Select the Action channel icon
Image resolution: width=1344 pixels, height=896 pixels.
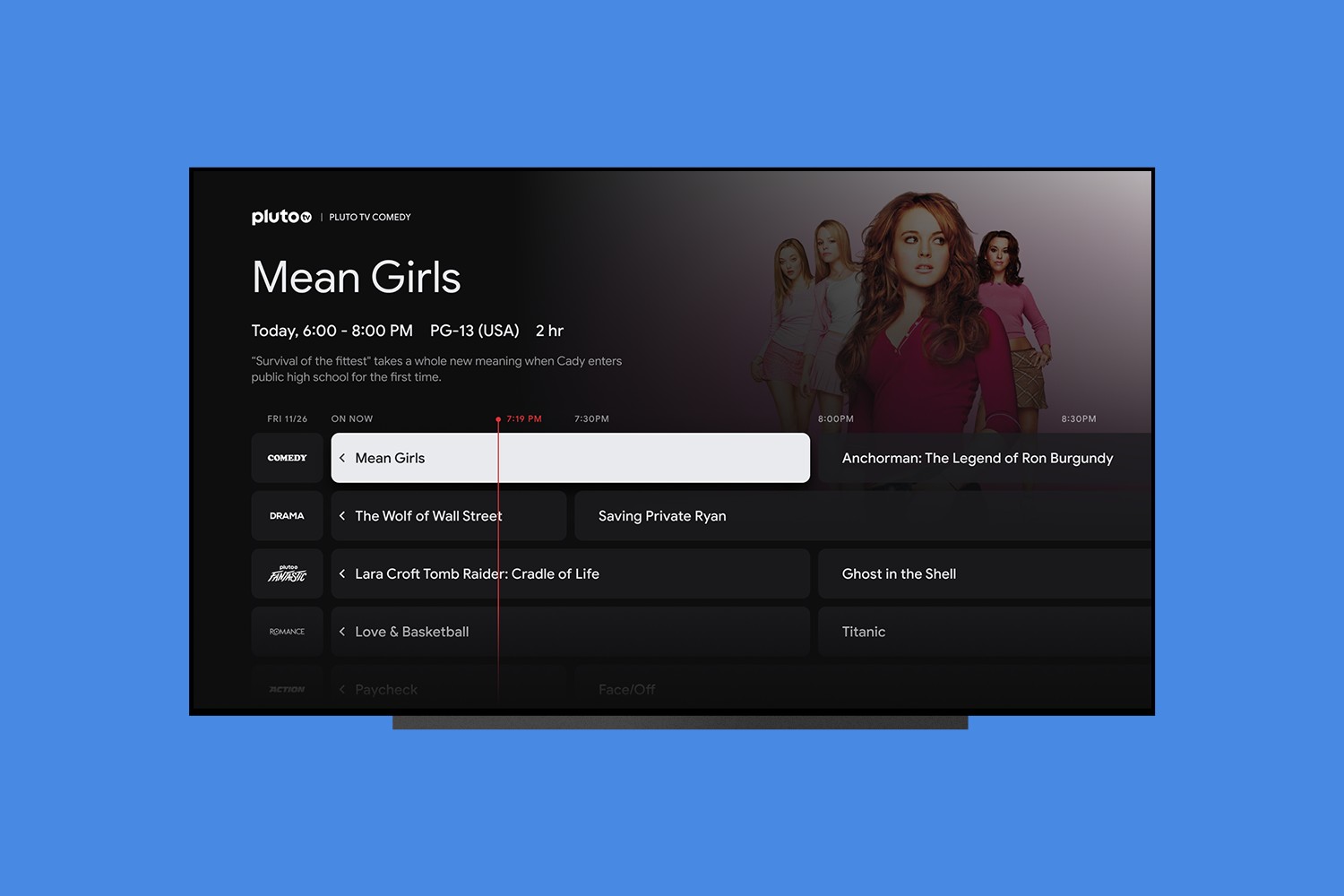tap(287, 689)
